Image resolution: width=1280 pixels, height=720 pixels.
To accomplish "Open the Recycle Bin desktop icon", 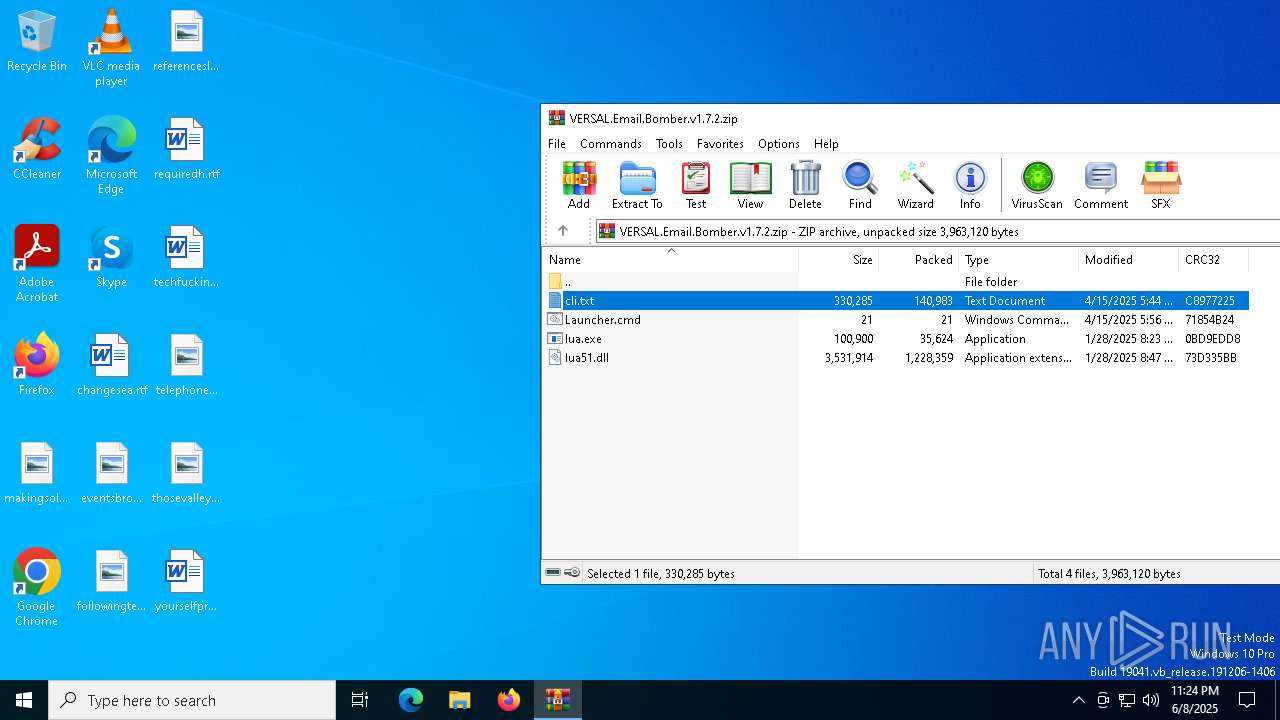I will [x=37, y=42].
